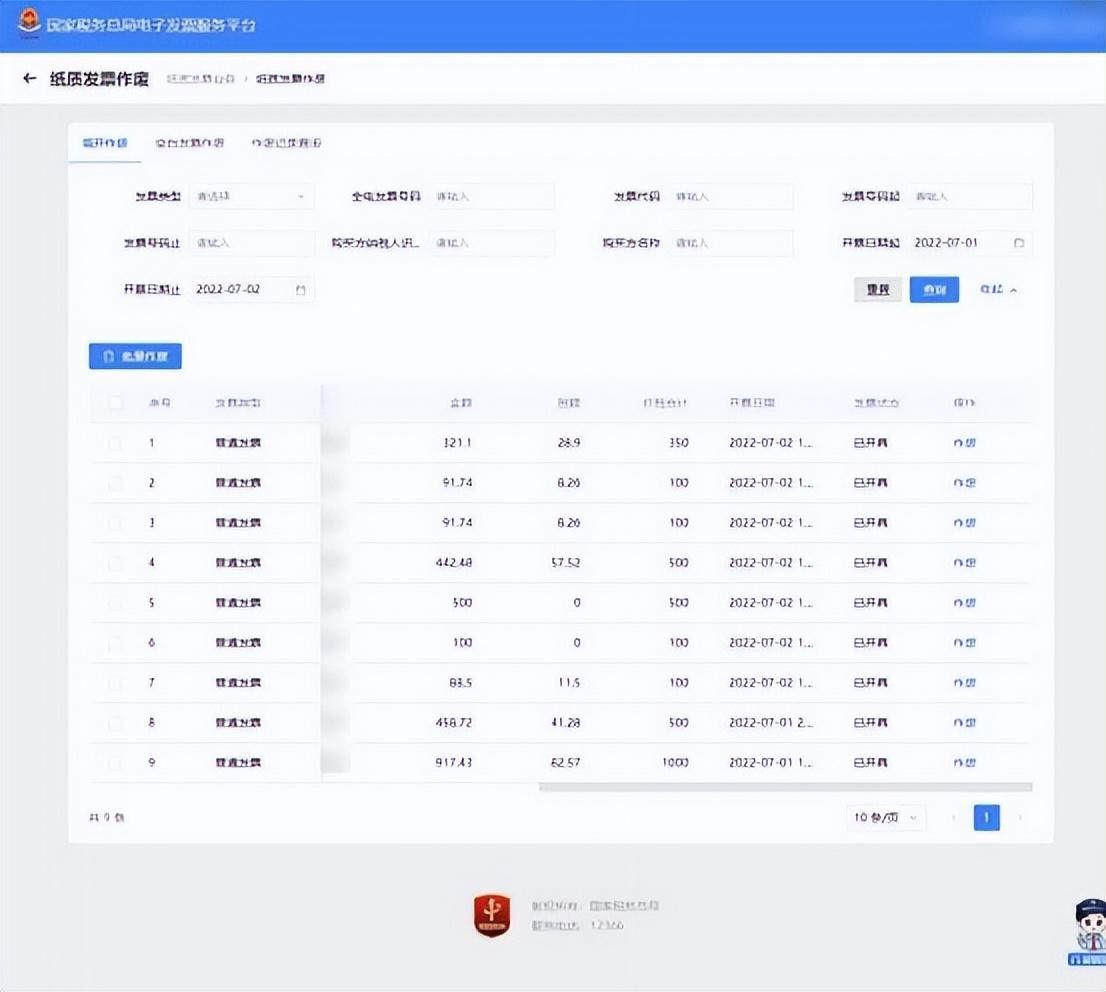
Task: Click the 全电发票号码 input field
Action: 492,196
